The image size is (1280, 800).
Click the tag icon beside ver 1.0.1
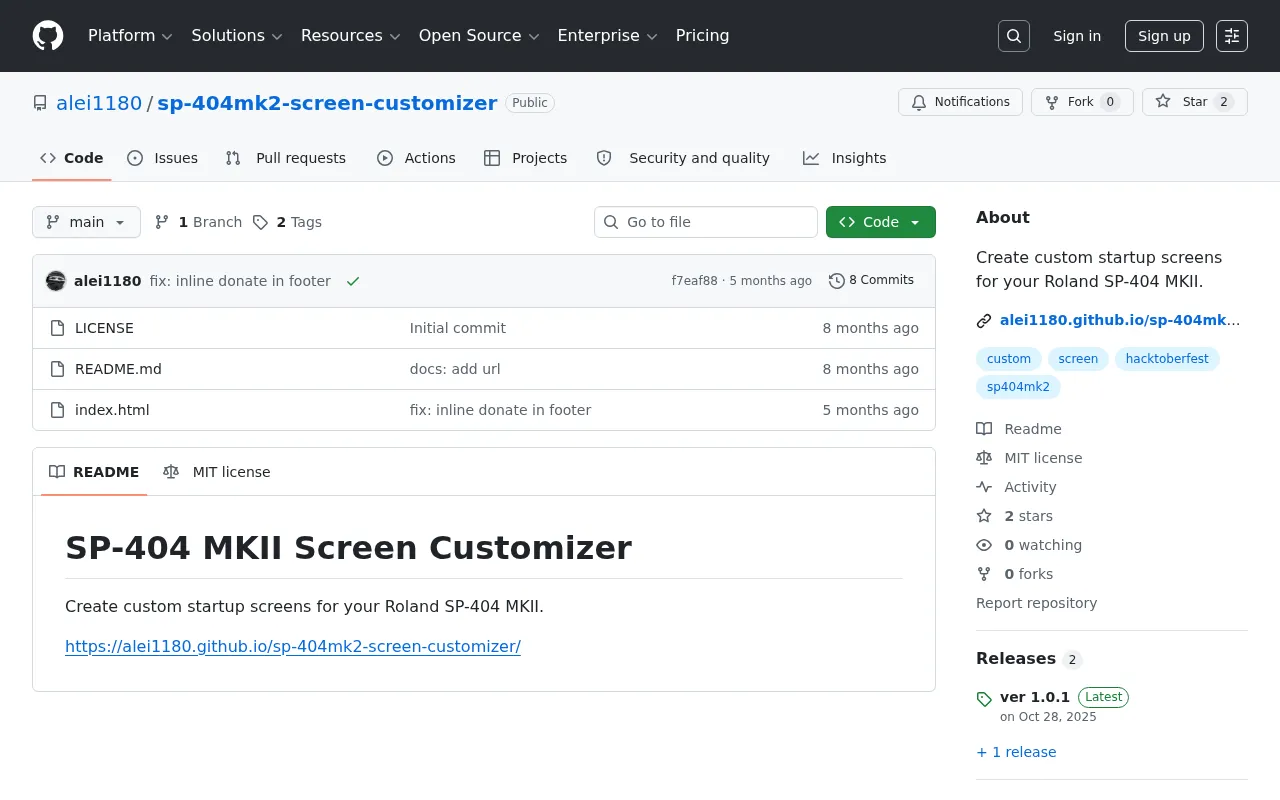tap(984, 699)
